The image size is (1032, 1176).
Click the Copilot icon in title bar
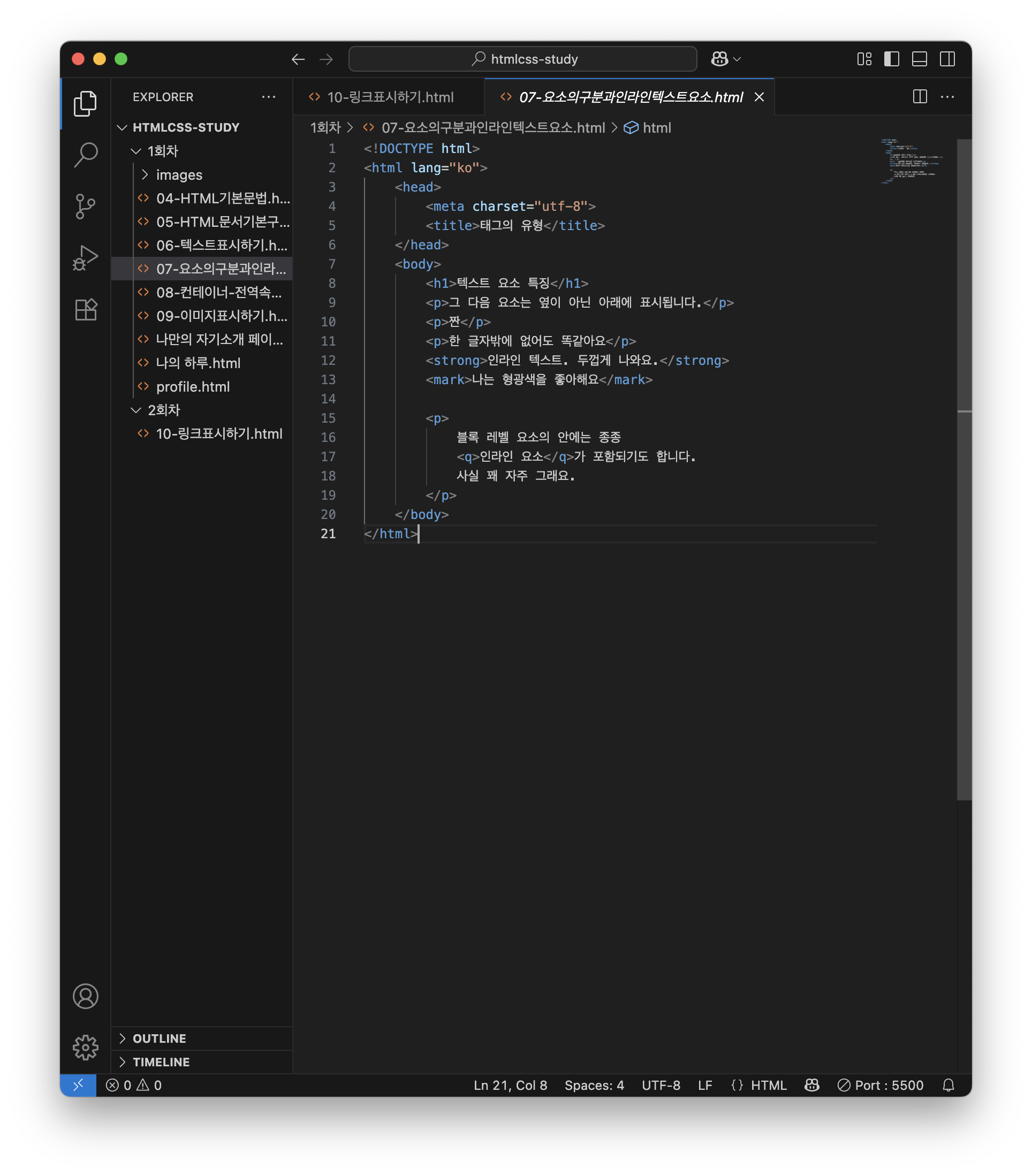coord(719,59)
